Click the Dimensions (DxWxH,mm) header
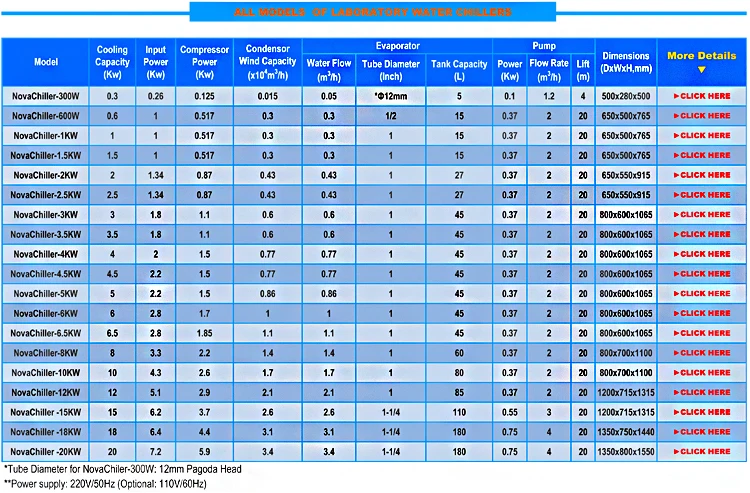 click(626, 62)
